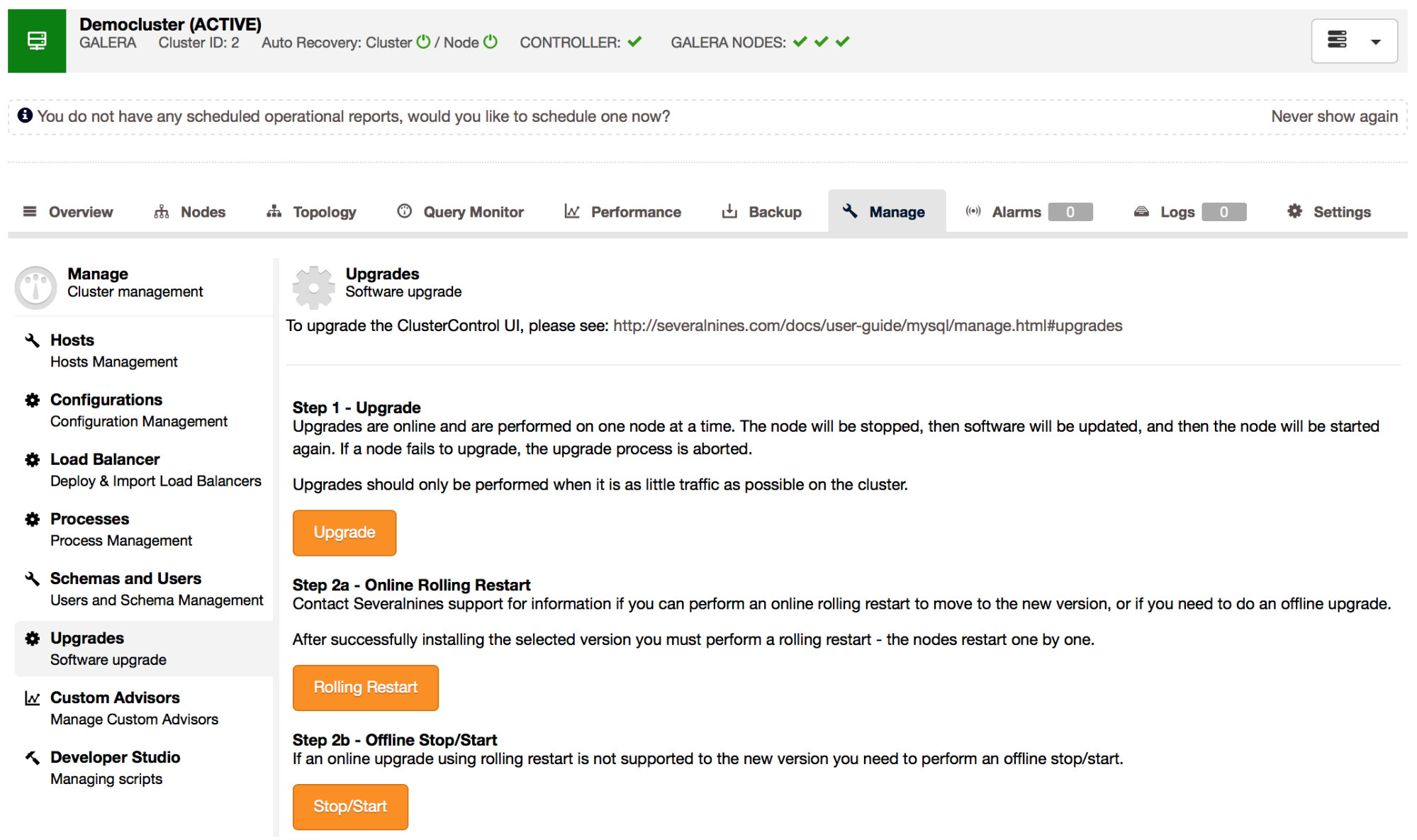Click the Hosts wrench icon
The height and width of the screenshot is (840, 1417).
32,340
